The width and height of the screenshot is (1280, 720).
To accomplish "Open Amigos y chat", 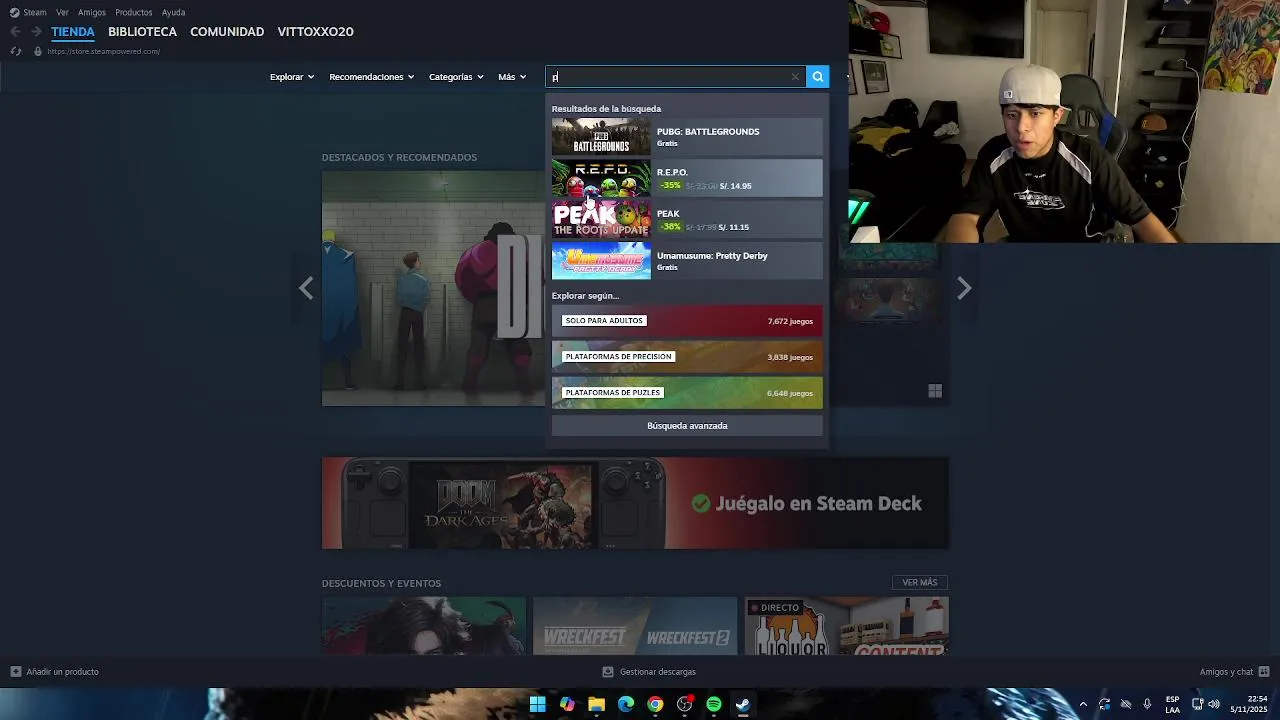I will pos(1234,672).
